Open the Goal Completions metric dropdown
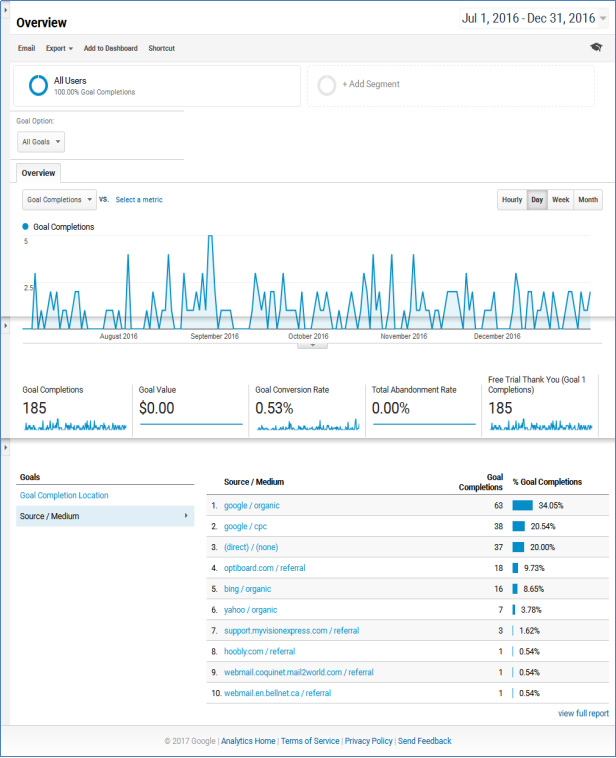This screenshot has height=758, width=616. [x=59, y=200]
